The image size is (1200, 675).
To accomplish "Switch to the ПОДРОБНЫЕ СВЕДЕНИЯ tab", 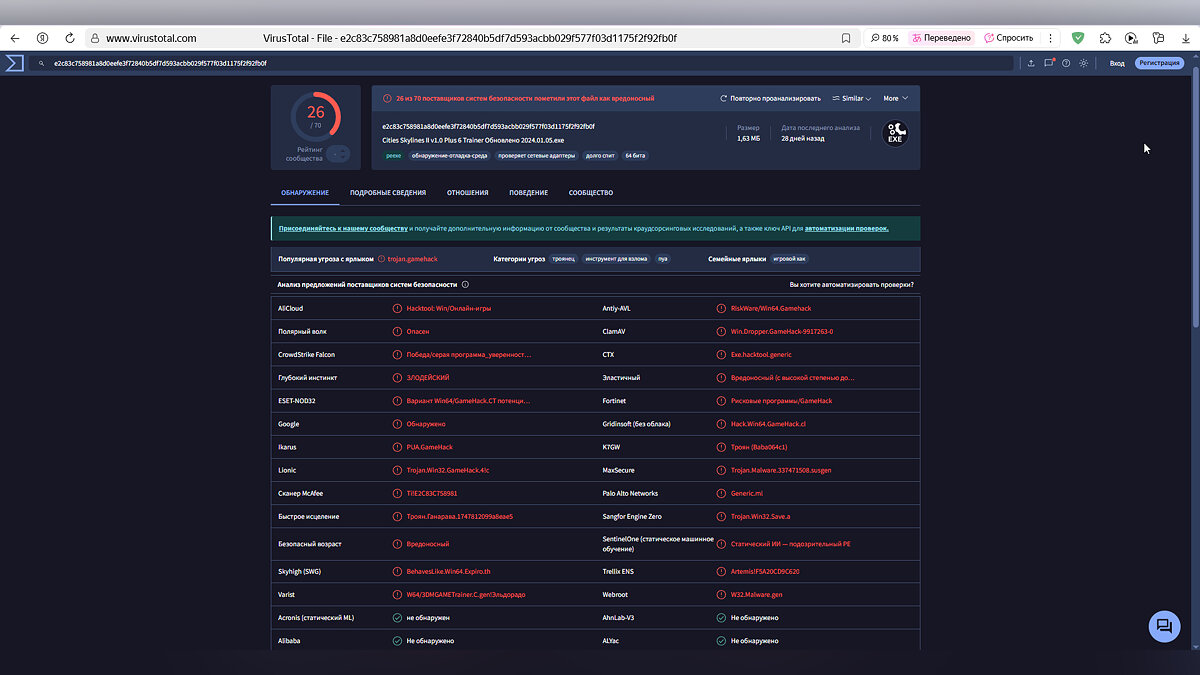I will [x=388, y=193].
